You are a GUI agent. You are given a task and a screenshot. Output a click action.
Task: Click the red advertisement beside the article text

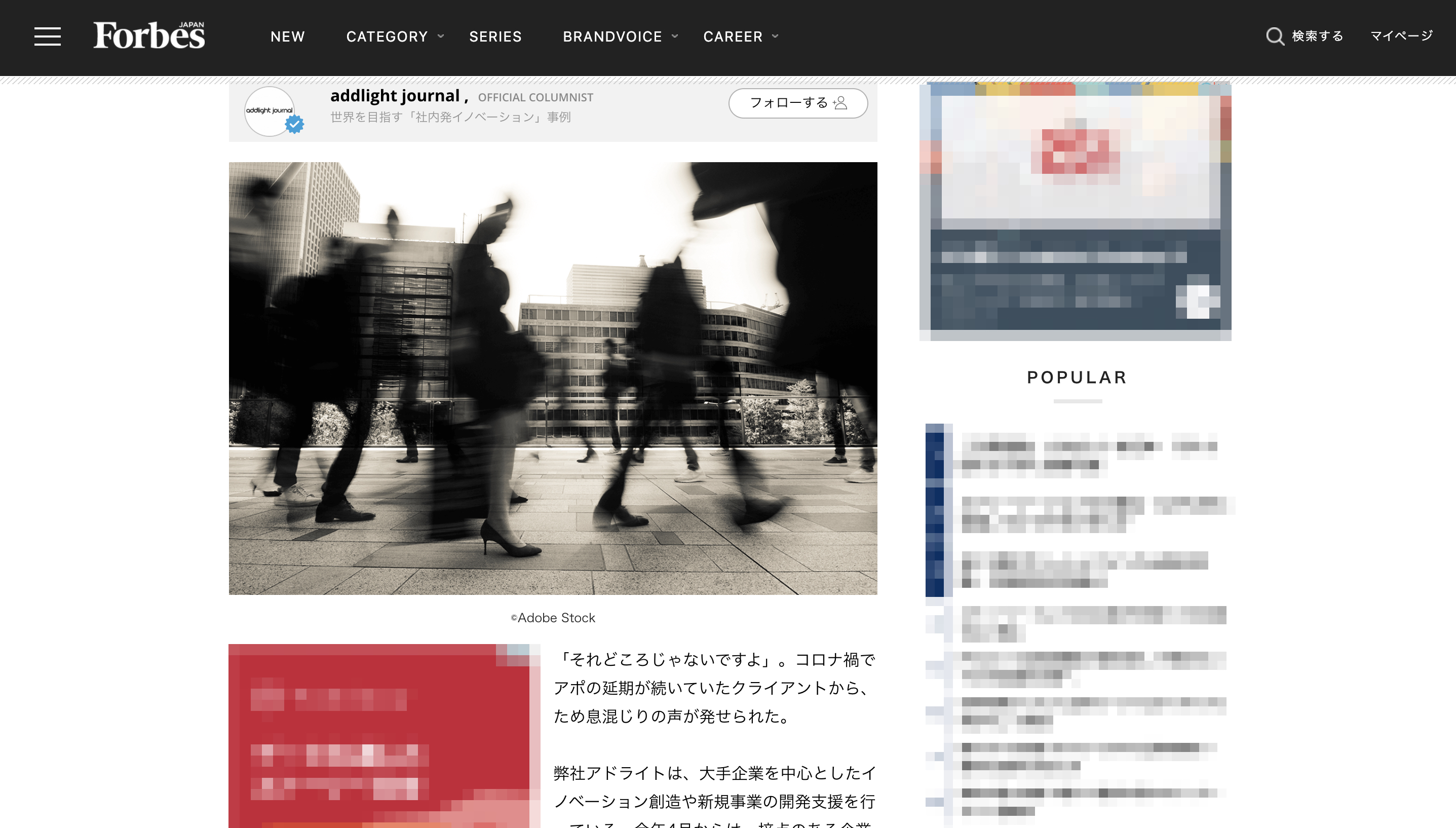385,736
